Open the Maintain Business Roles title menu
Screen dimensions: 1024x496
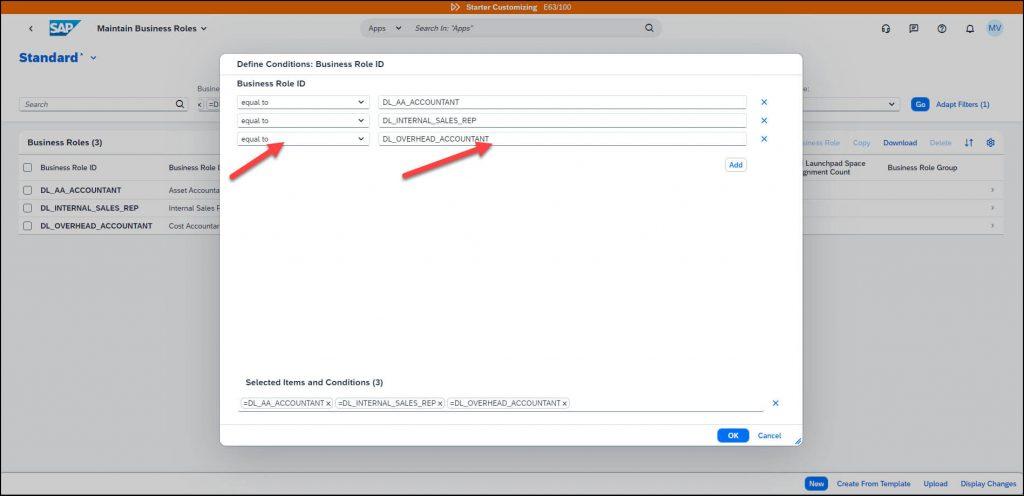pyautogui.click(x=152, y=29)
